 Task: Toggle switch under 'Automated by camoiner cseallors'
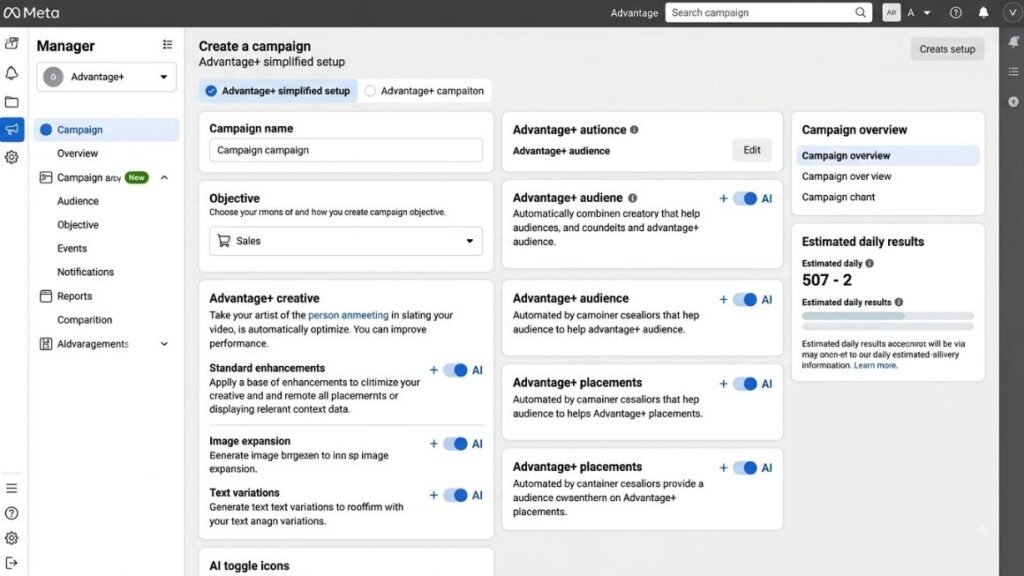(x=745, y=300)
